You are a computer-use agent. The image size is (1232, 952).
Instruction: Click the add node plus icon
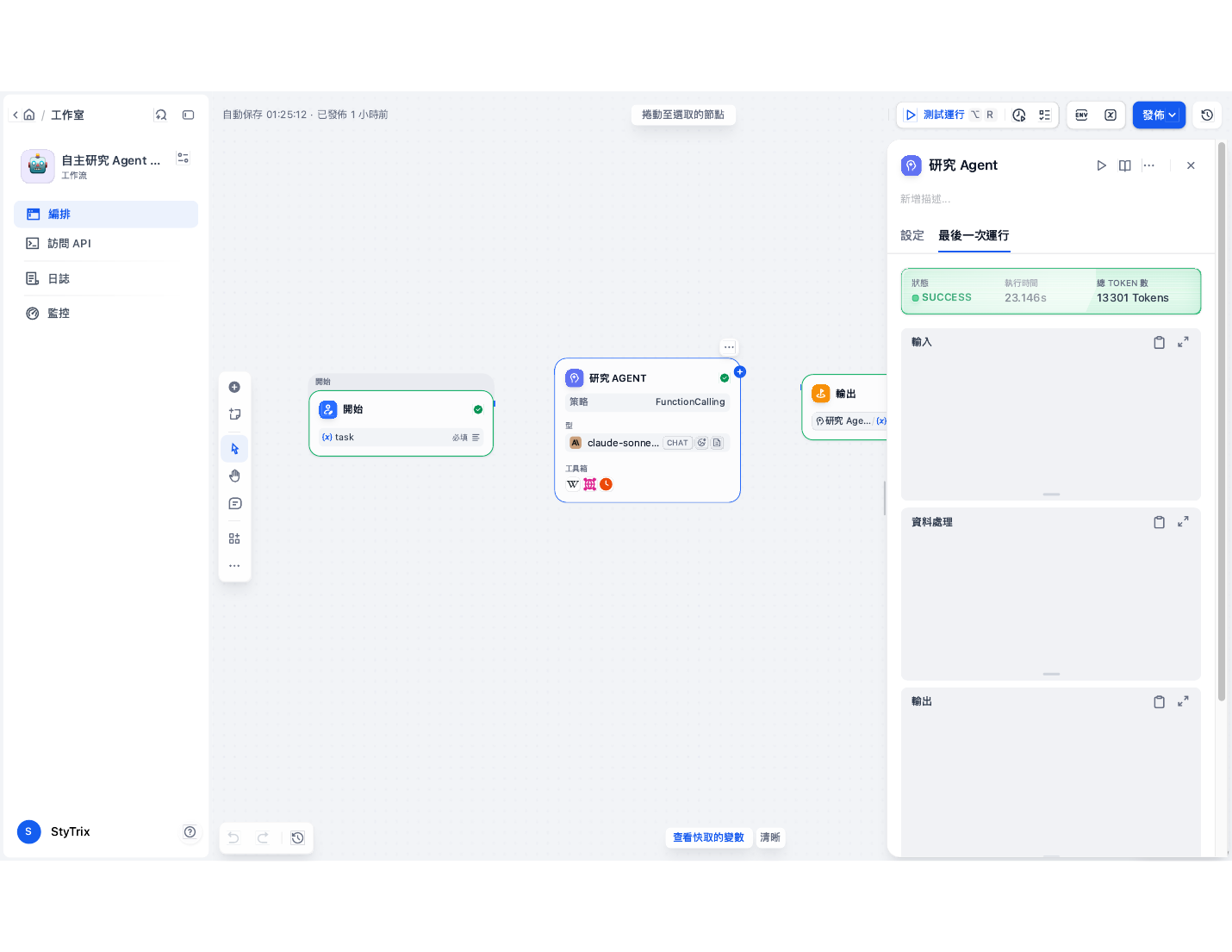[x=234, y=388]
